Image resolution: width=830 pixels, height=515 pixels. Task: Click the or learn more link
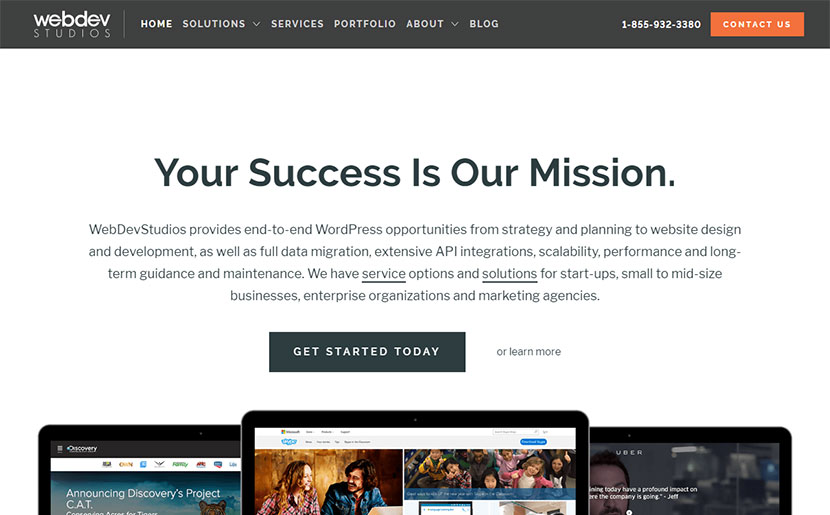point(529,351)
